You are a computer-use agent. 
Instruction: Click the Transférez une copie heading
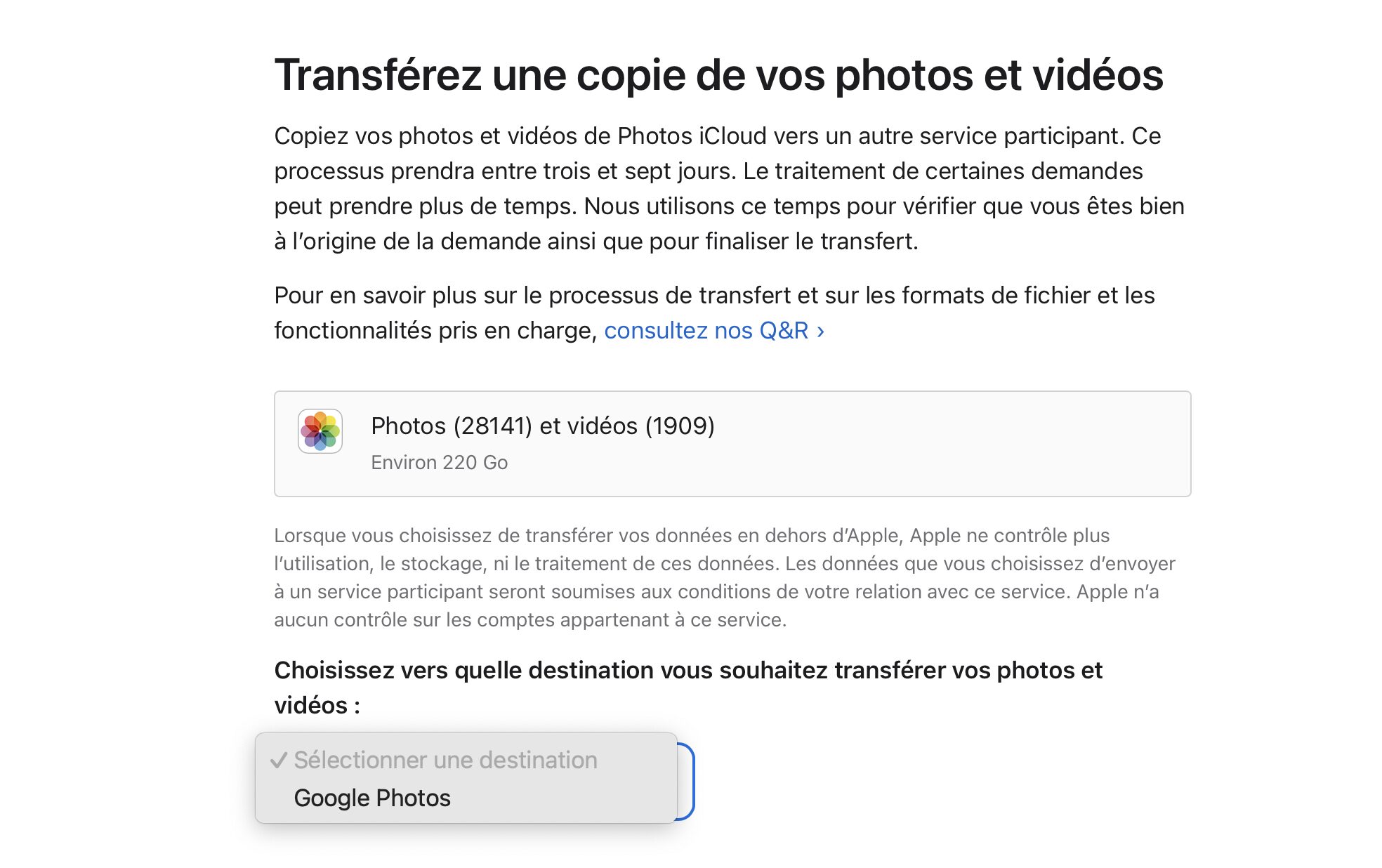pyautogui.click(x=718, y=74)
